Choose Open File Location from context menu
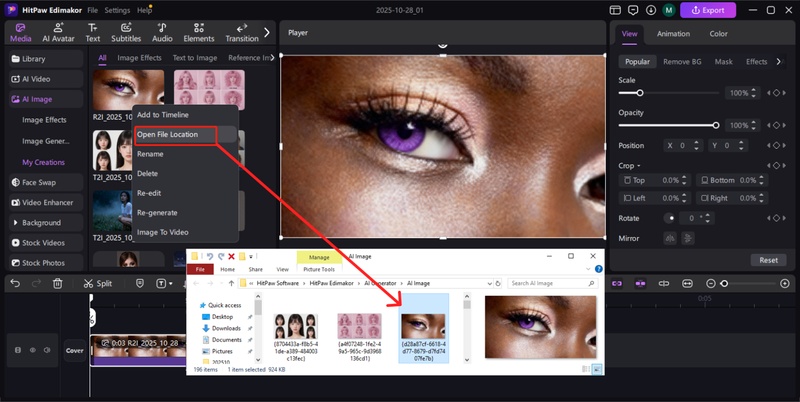800x402 pixels. 167,134
